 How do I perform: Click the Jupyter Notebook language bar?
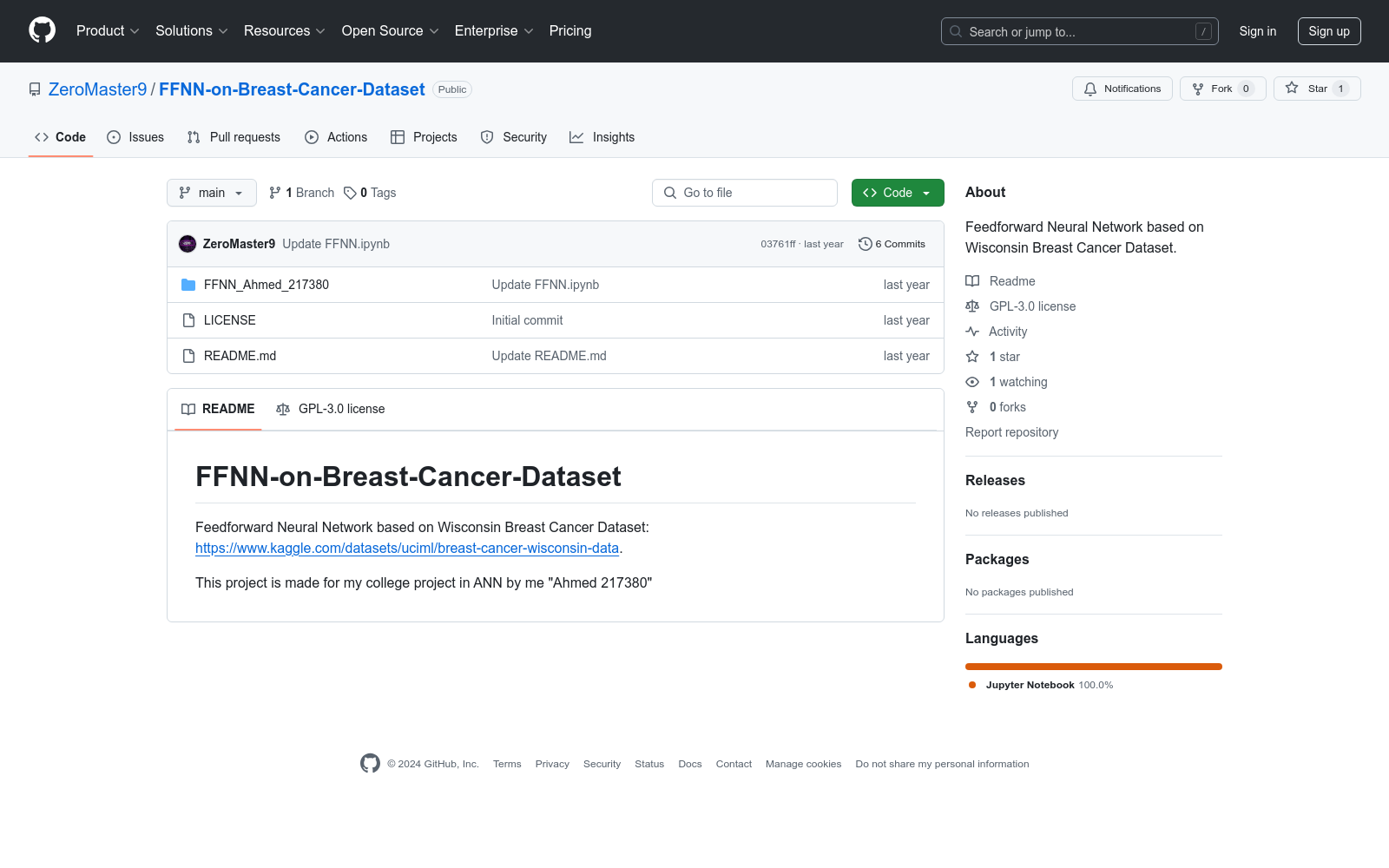click(1094, 667)
